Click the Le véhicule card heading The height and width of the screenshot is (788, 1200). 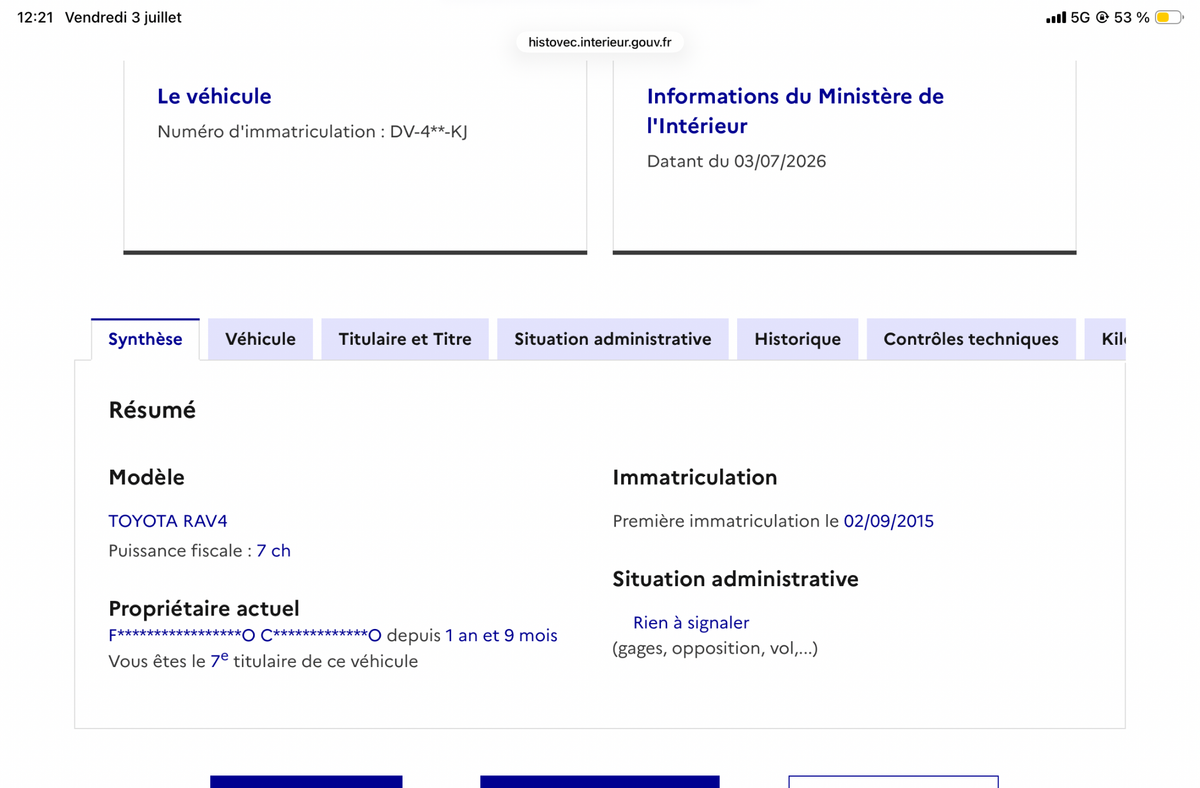(x=214, y=96)
